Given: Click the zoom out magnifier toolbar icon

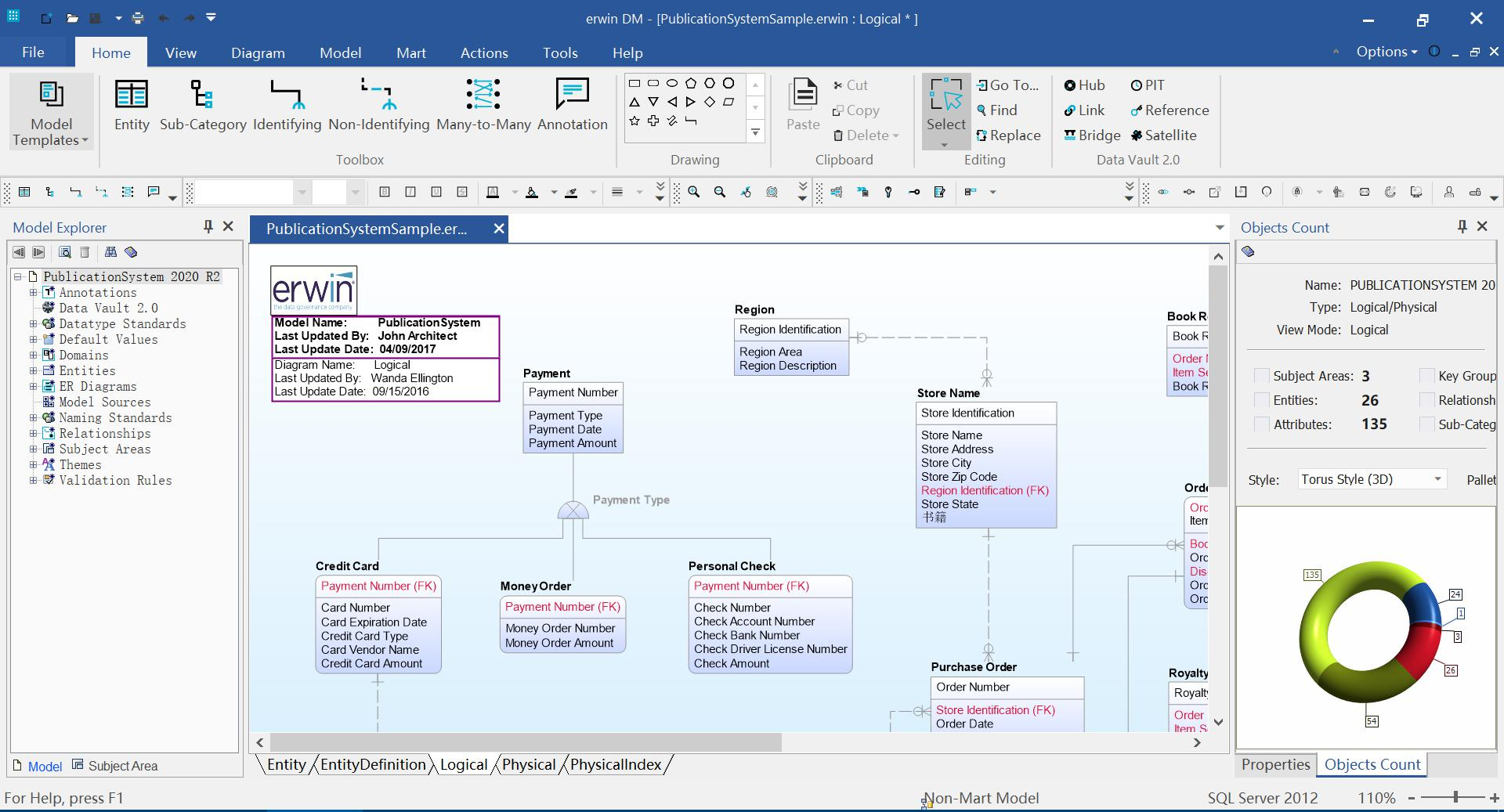Looking at the screenshot, I should pyautogui.click(x=719, y=192).
